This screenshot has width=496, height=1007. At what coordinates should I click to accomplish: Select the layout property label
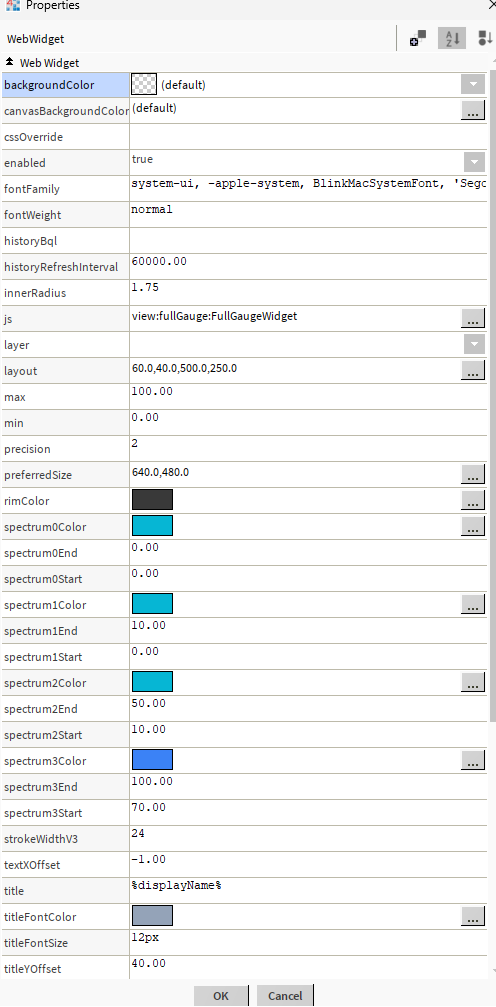(x=21, y=371)
